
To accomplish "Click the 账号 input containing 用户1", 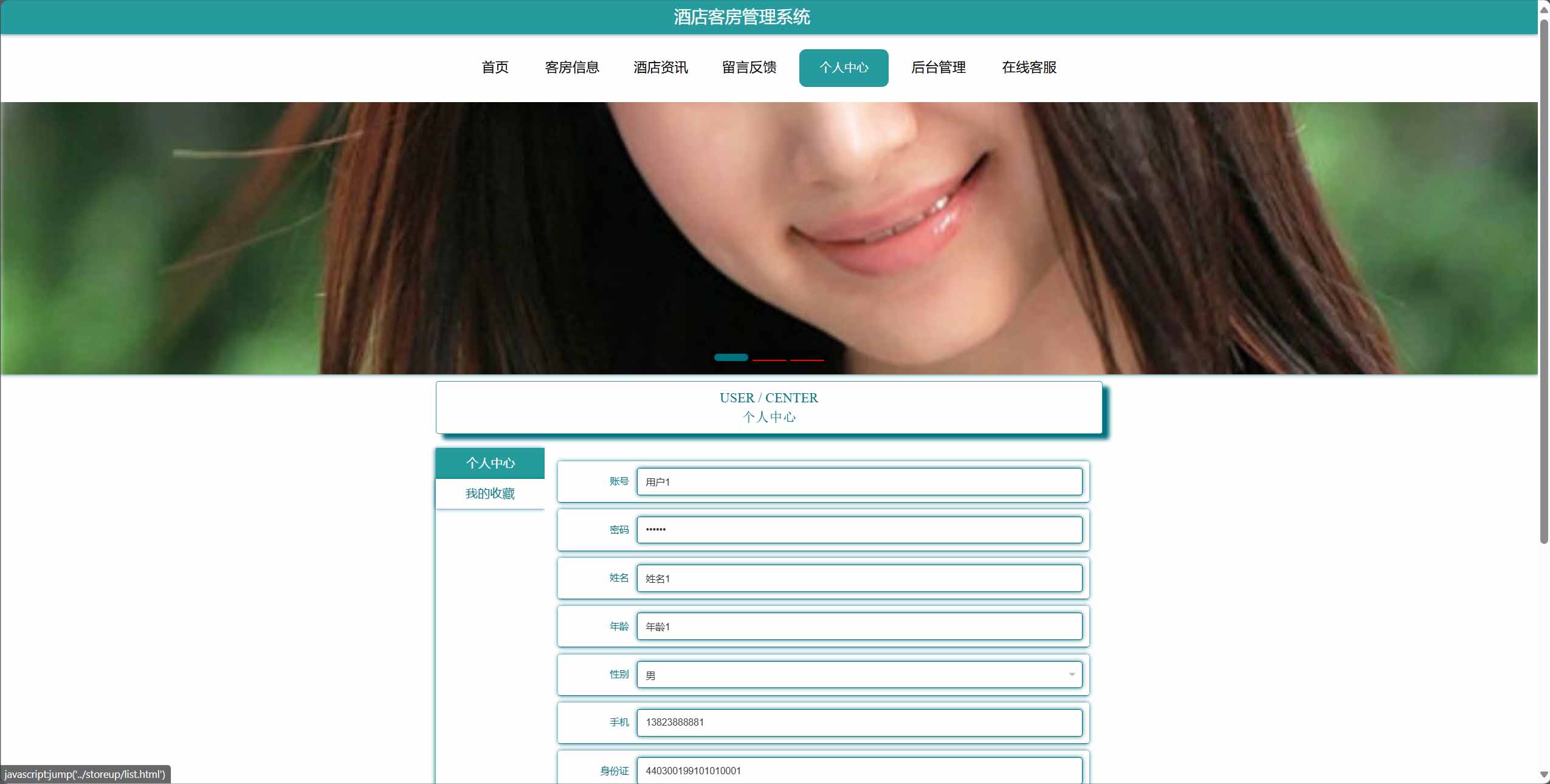I will click(x=859, y=482).
